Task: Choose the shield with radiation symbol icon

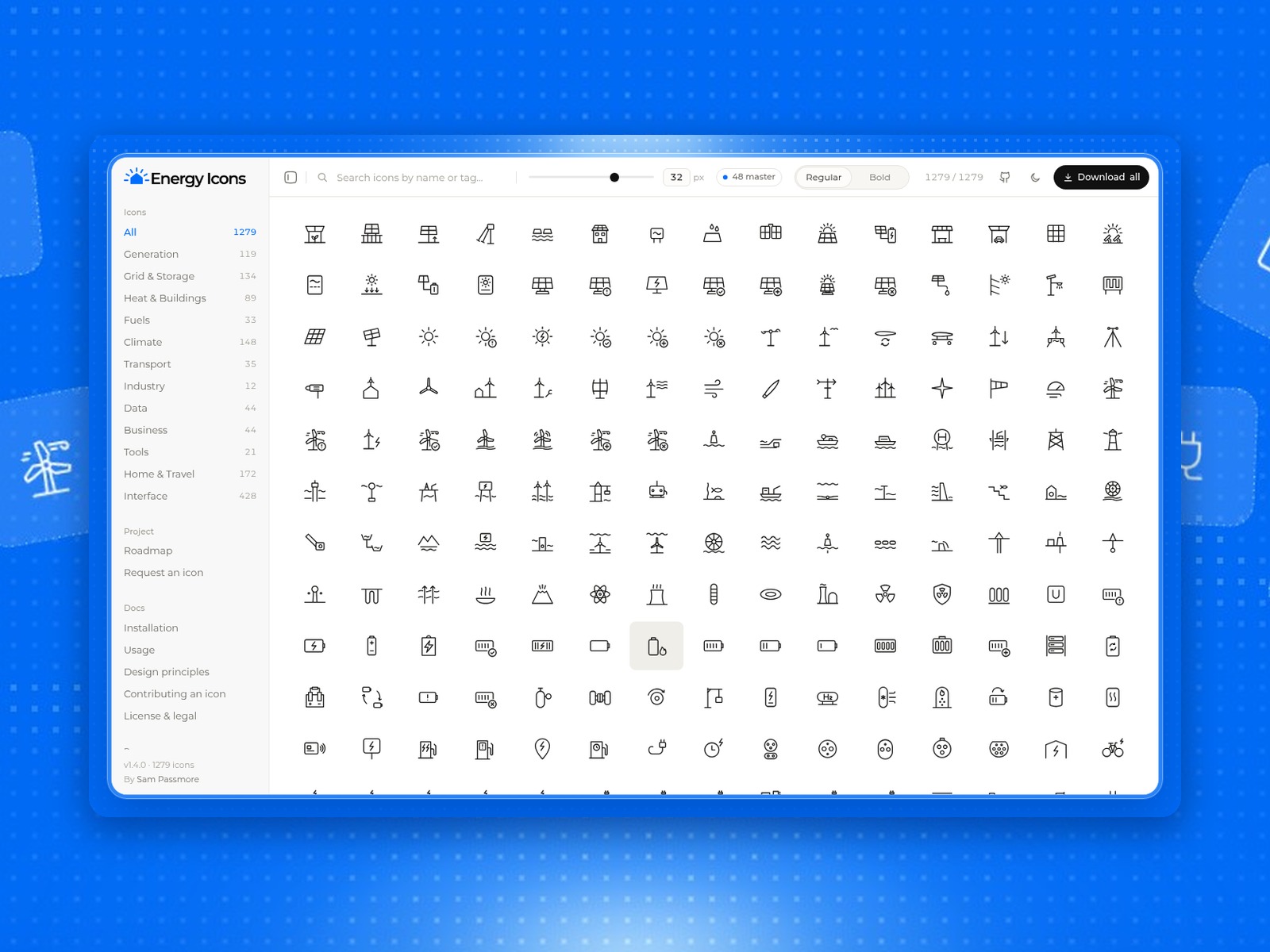Action: click(942, 594)
